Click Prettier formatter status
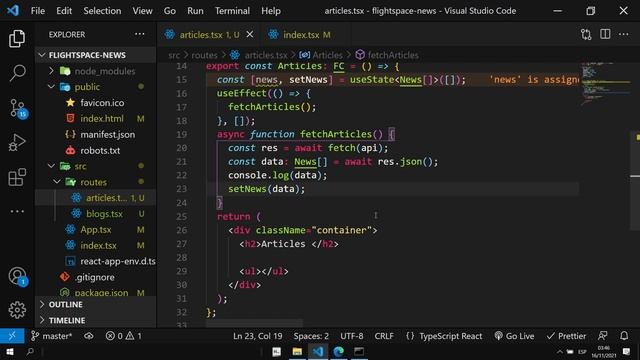The height and width of the screenshot is (360, 640). (x=566, y=336)
